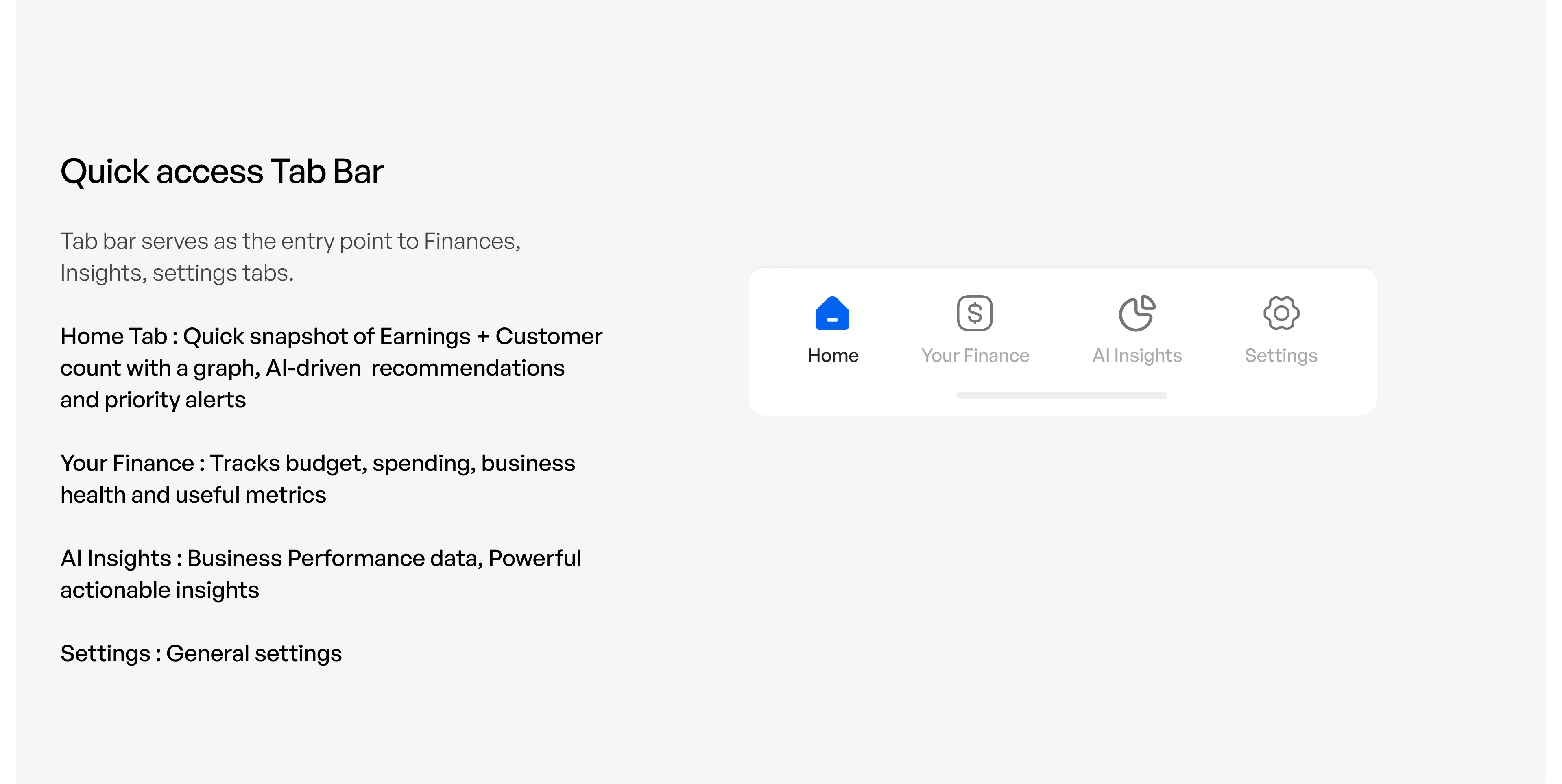Tap the gray home indicator bar

coord(1062,395)
